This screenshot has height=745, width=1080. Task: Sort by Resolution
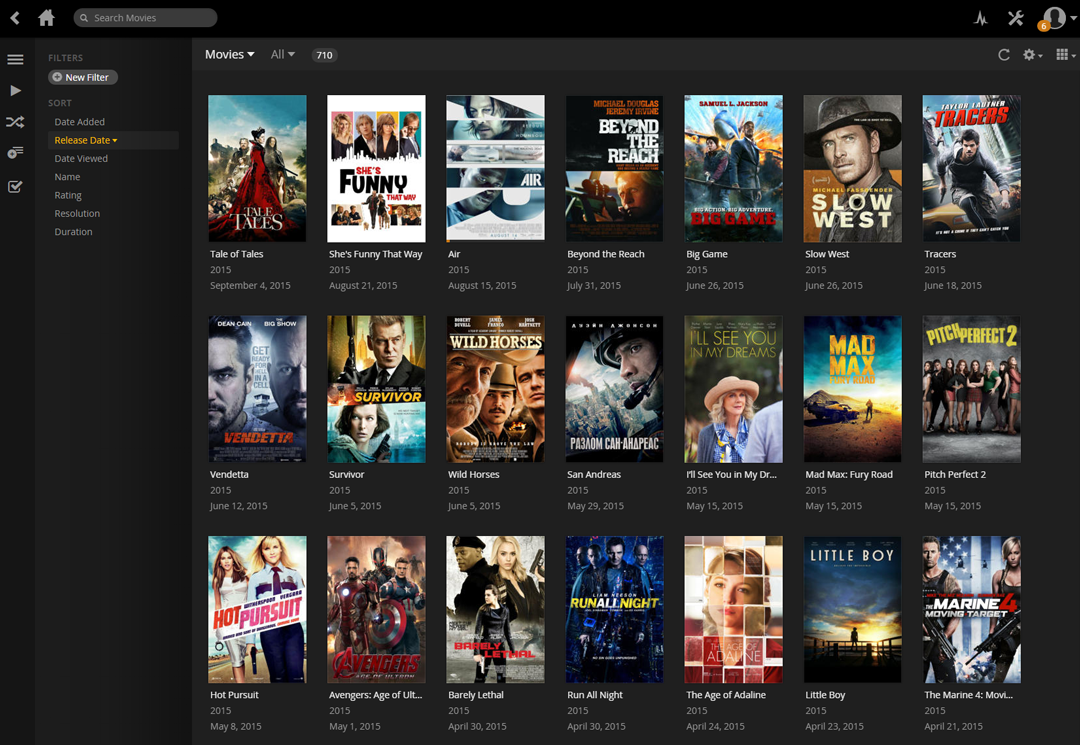[77, 213]
